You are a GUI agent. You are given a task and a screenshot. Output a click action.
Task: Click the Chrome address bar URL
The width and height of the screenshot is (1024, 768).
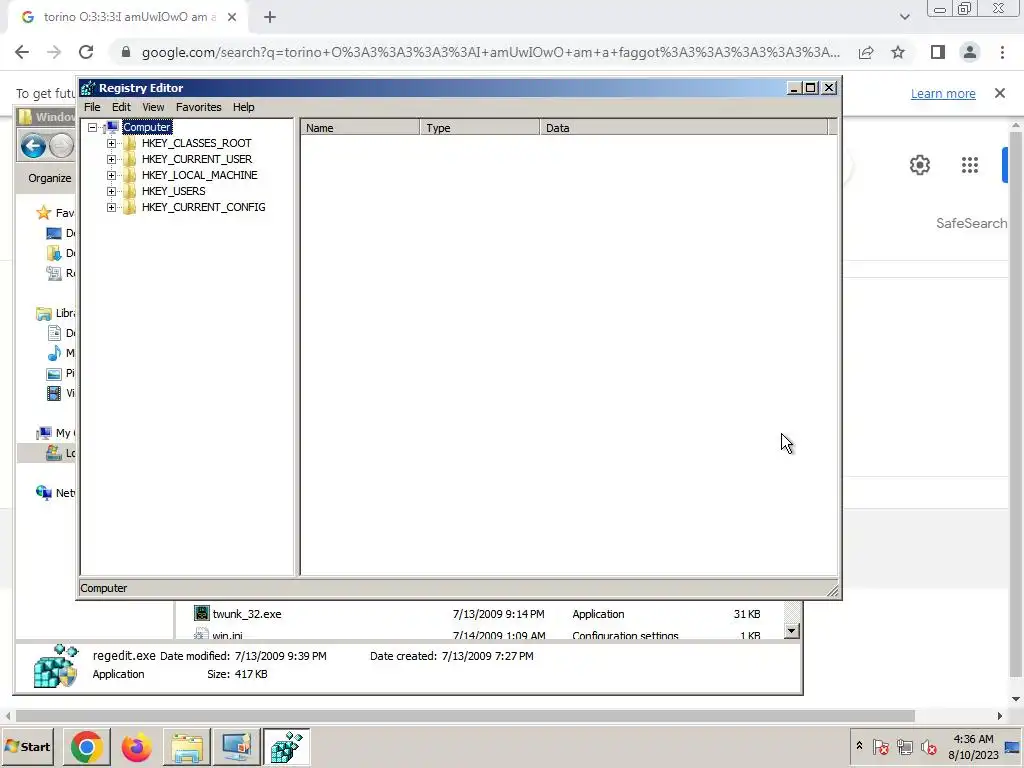pyautogui.click(x=491, y=52)
